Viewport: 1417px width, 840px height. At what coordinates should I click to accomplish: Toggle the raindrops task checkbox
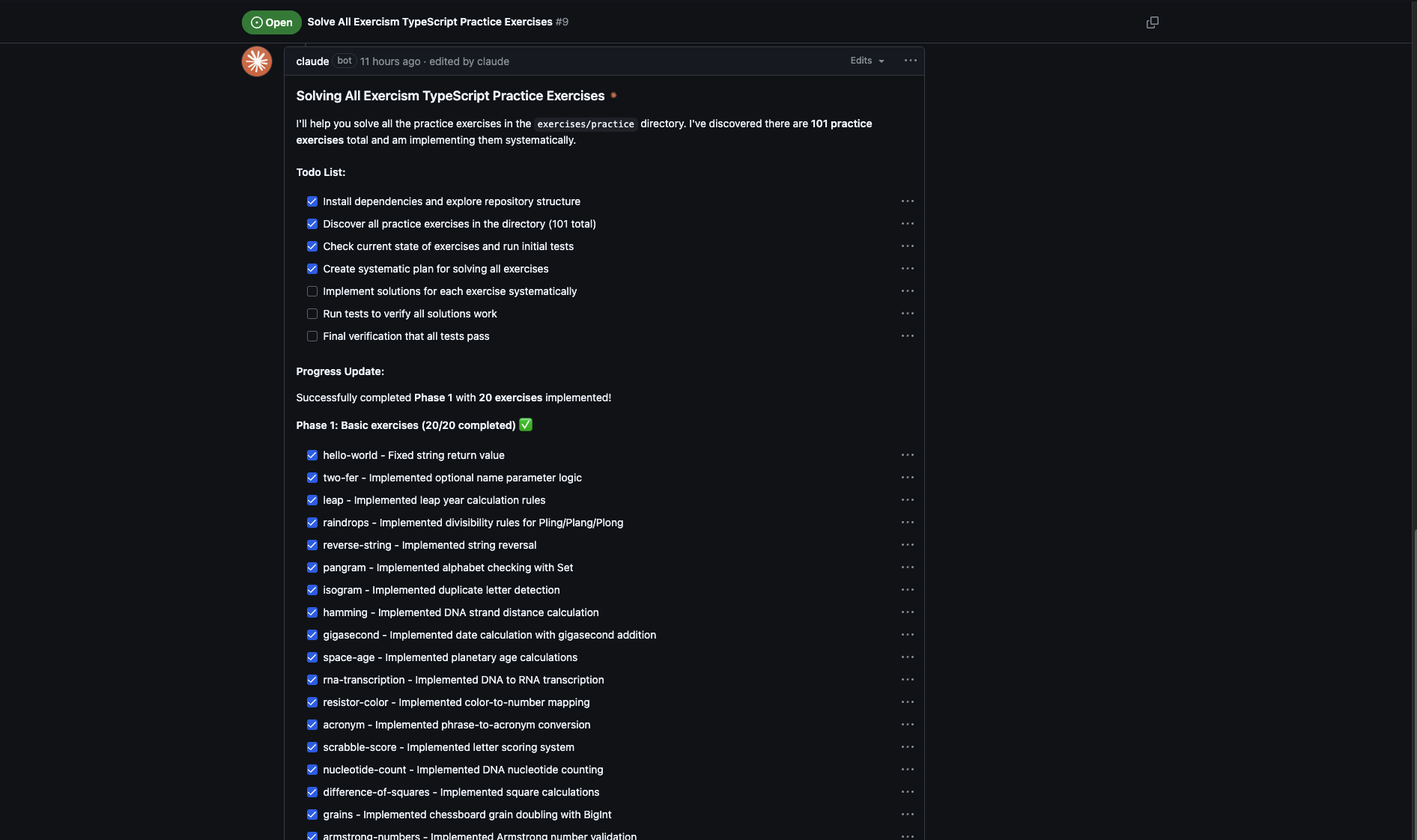(x=312, y=523)
